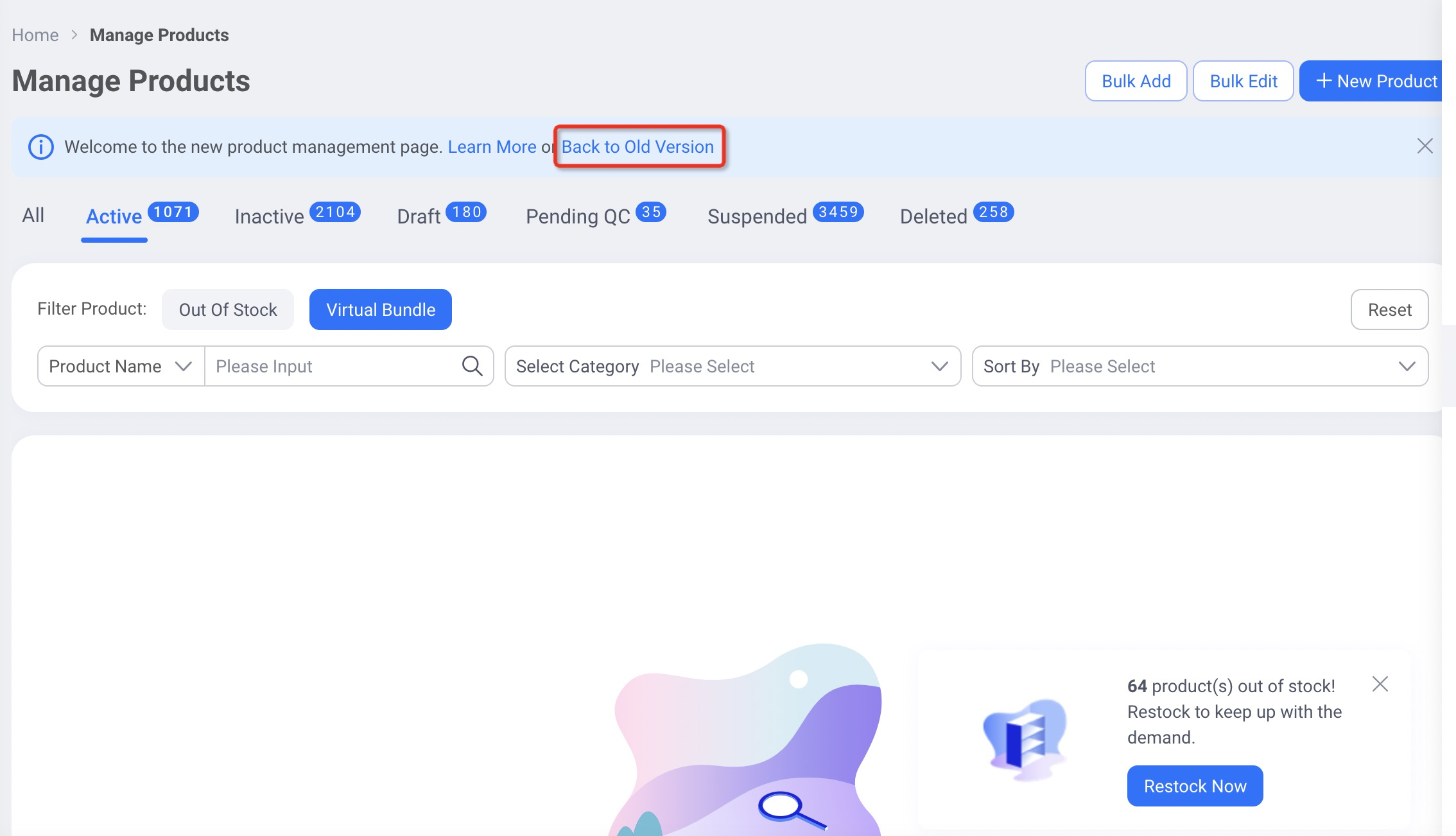Switch to the Inactive tab
Image resolution: width=1456 pixels, height=836 pixels.
click(x=269, y=216)
